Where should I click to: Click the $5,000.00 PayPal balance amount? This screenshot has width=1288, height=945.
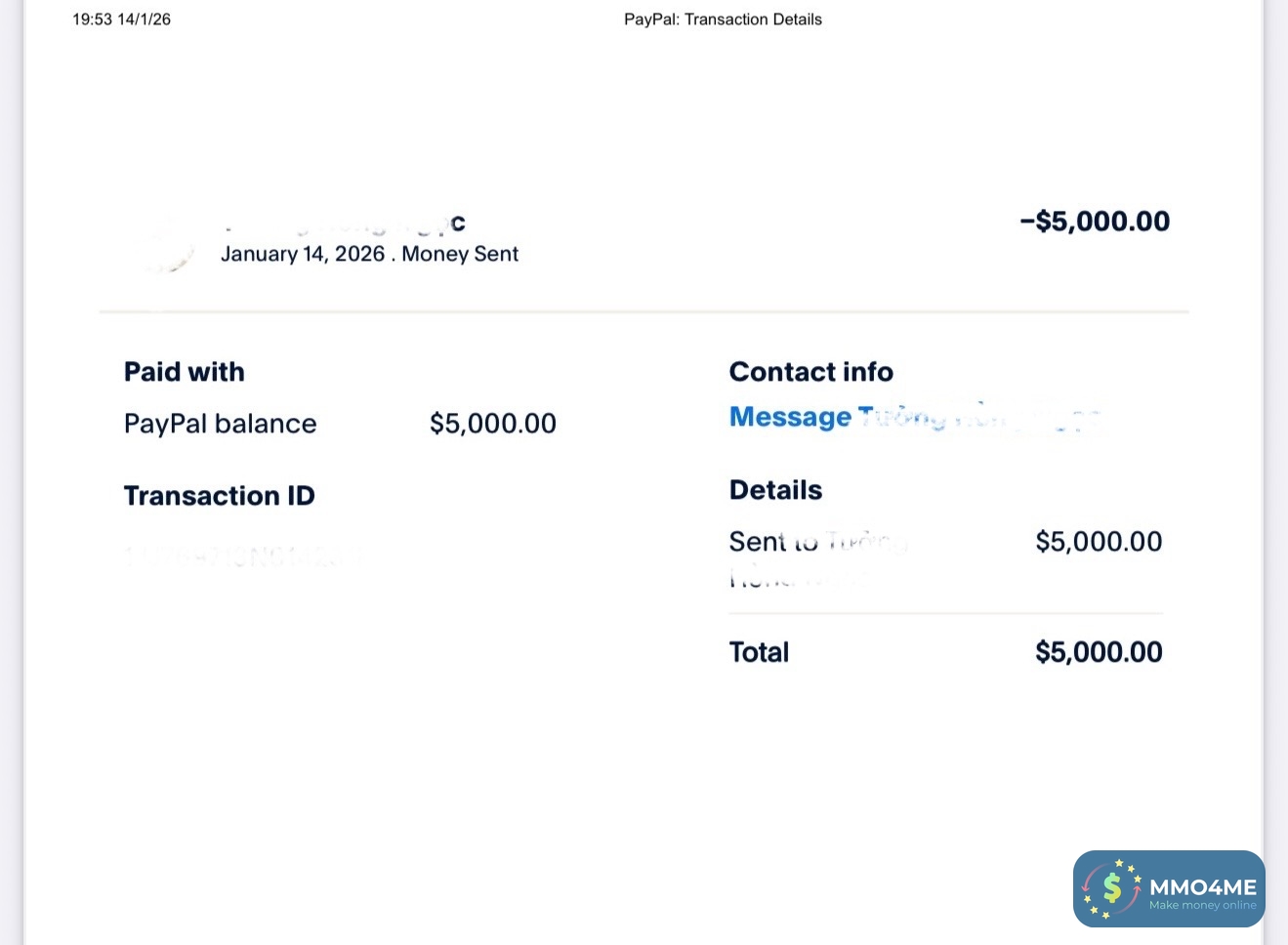[492, 424]
